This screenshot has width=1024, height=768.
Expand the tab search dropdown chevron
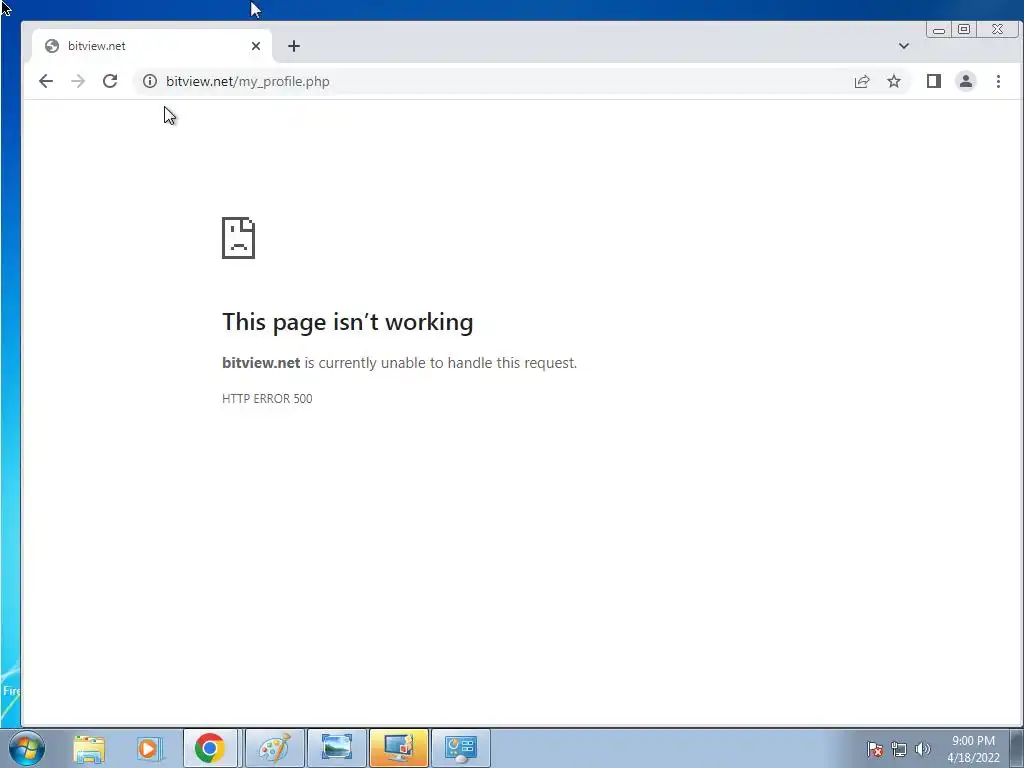(904, 46)
